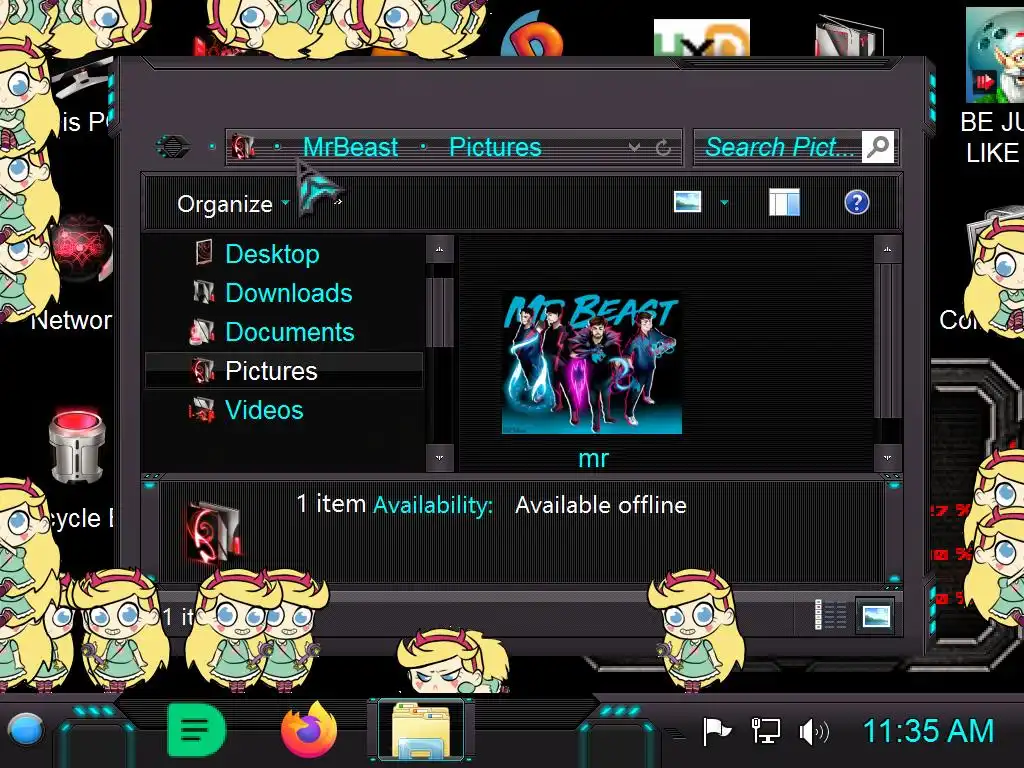Screen dimensions: 1024x768
Task: Click the Search Pictures input field
Action: 778,147
